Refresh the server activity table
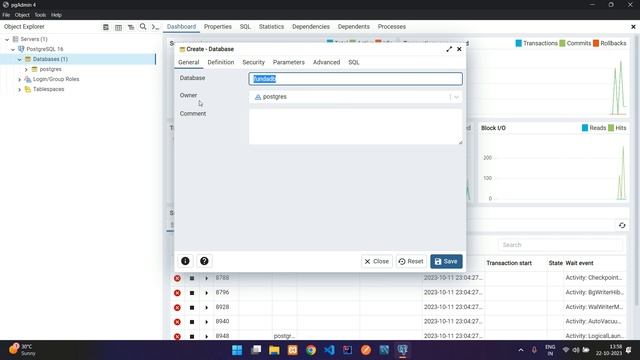 (x=622, y=225)
